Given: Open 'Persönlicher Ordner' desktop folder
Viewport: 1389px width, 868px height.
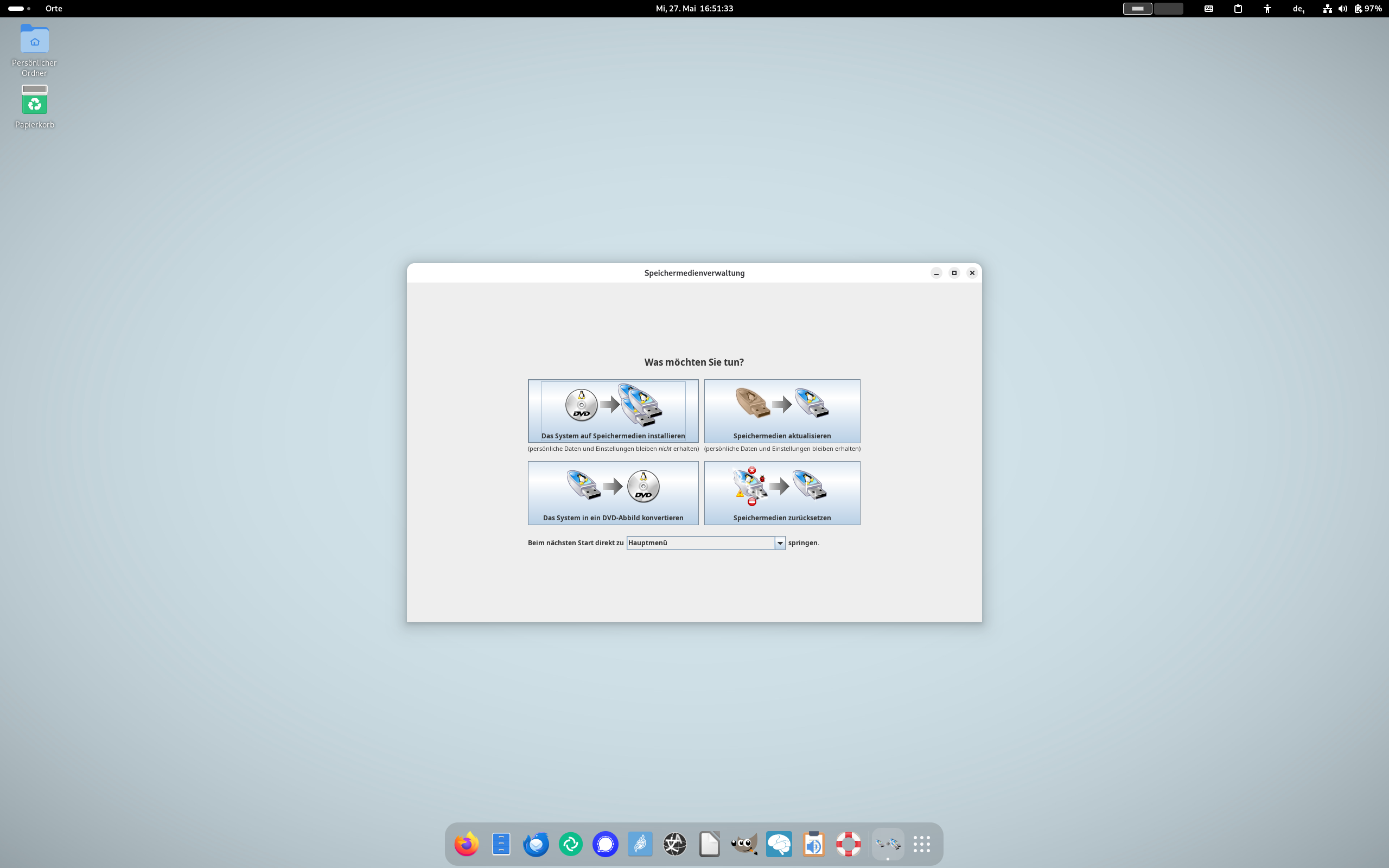Looking at the screenshot, I should coord(34,50).
